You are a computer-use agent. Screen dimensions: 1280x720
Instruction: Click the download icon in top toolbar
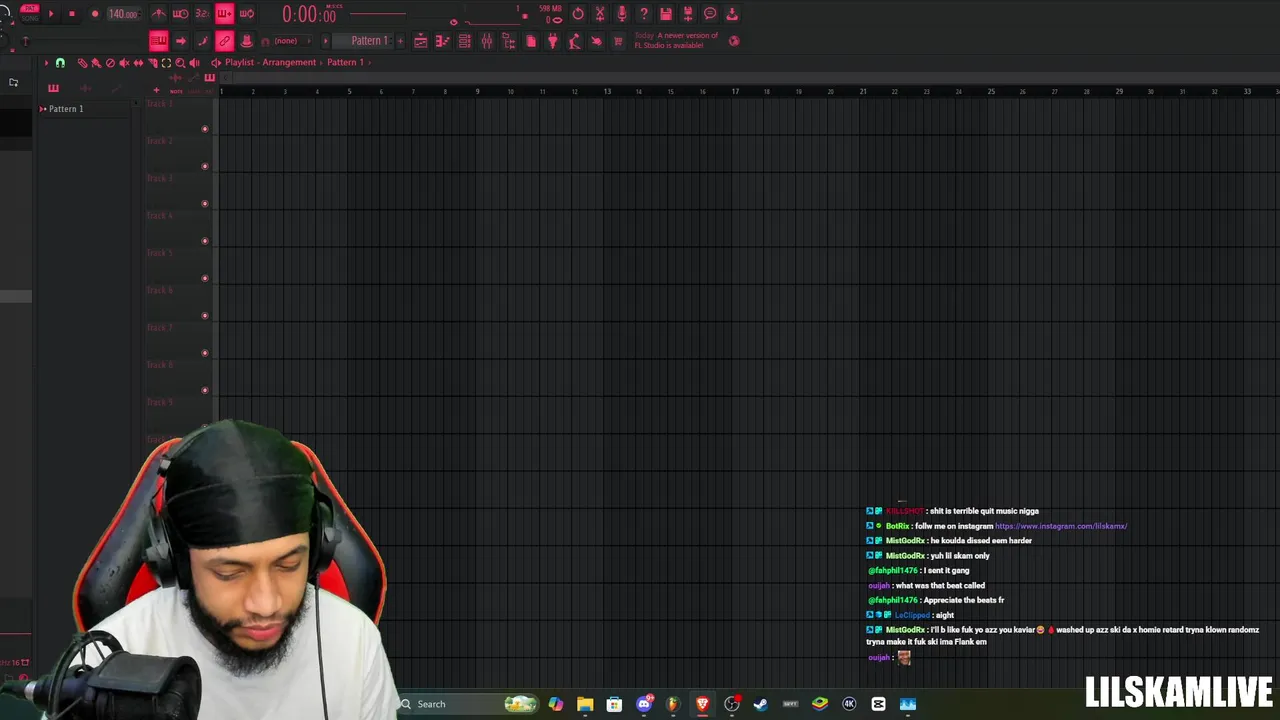(732, 14)
